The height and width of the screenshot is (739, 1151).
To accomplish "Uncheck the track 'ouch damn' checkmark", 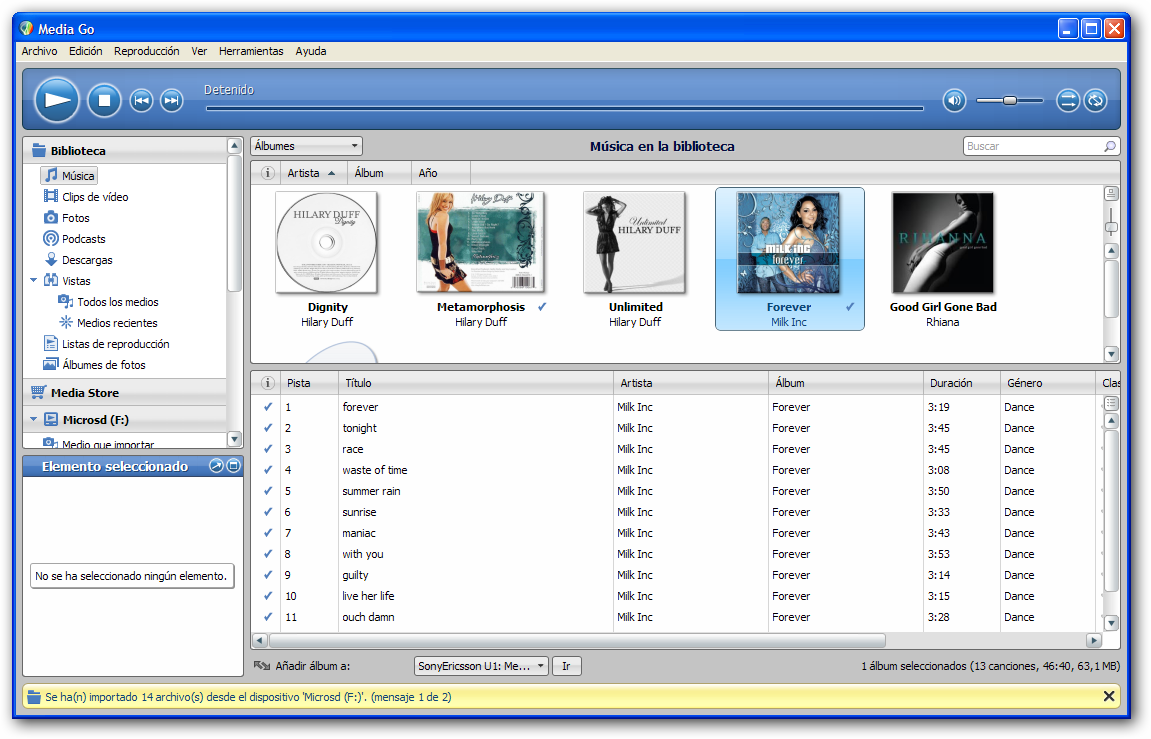I will (x=267, y=617).
